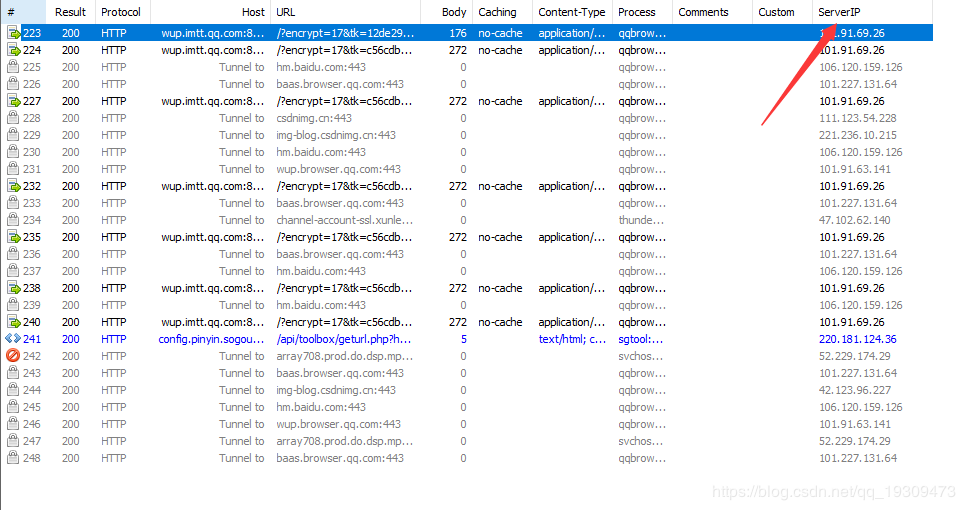Click the lock icon of session 234

13,220
